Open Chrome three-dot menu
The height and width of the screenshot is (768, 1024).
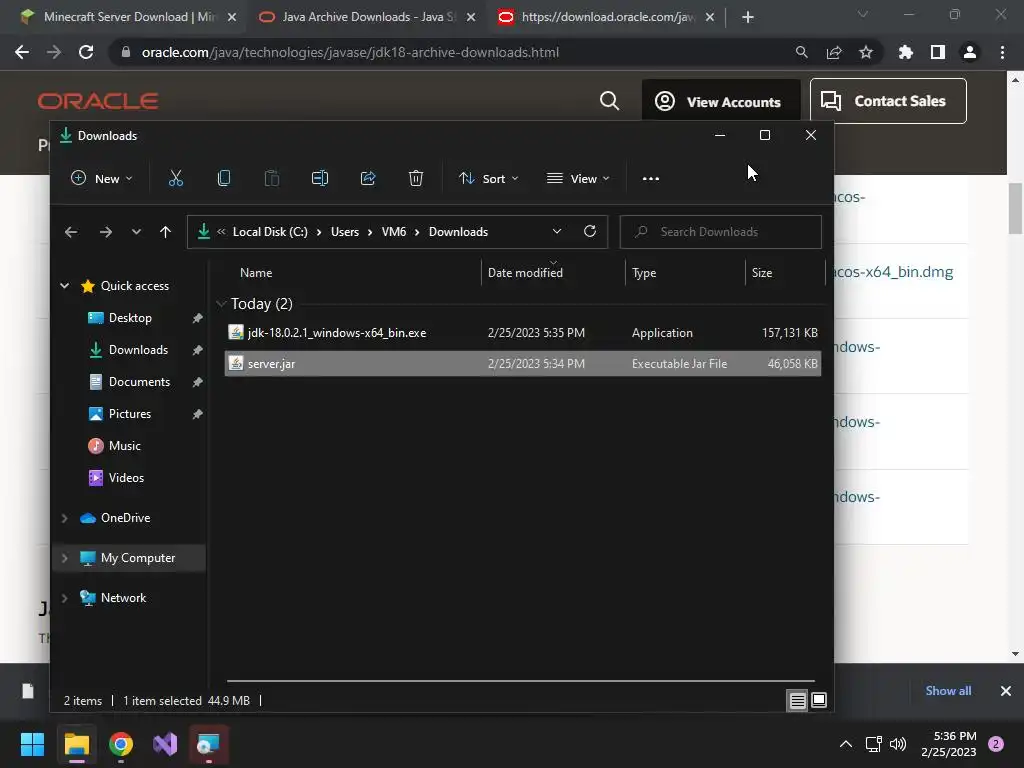pyautogui.click(x=1002, y=52)
